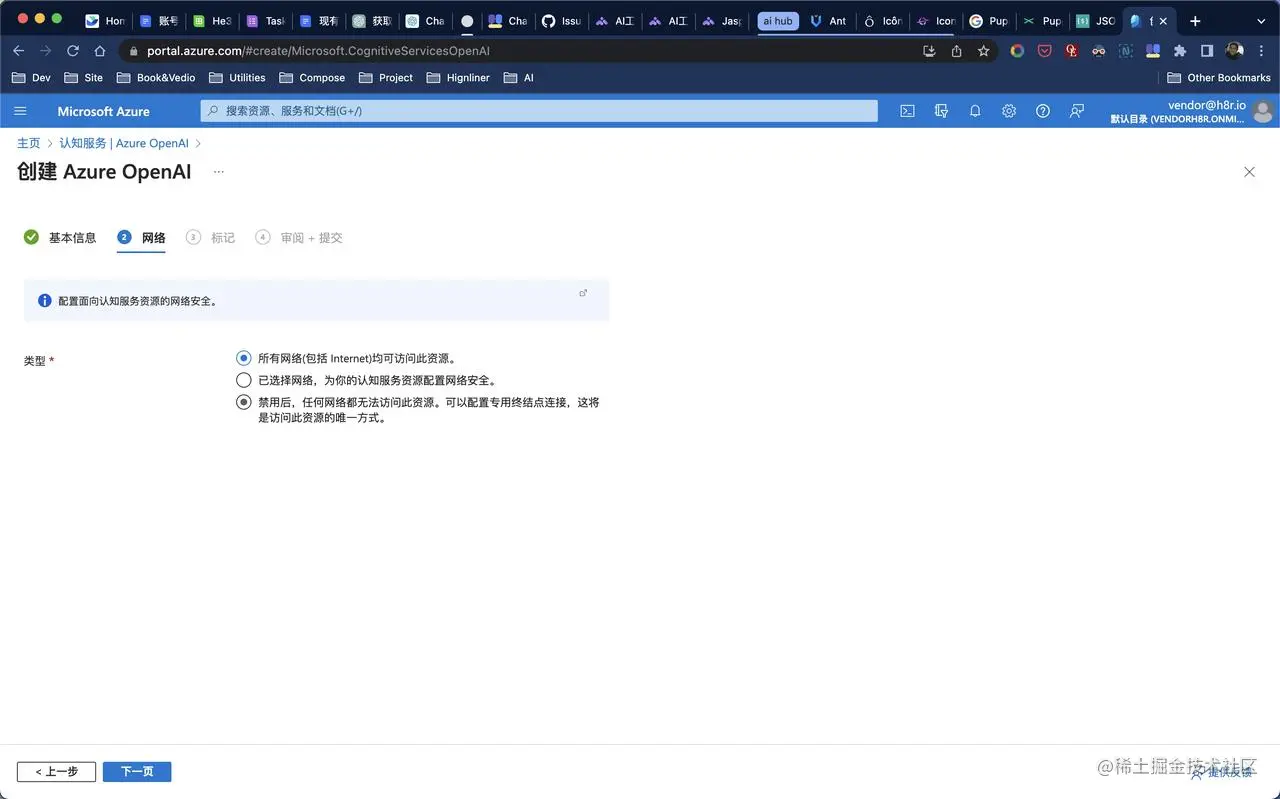Open a new browser tab with plus

pyautogui.click(x=1195, y=20)
